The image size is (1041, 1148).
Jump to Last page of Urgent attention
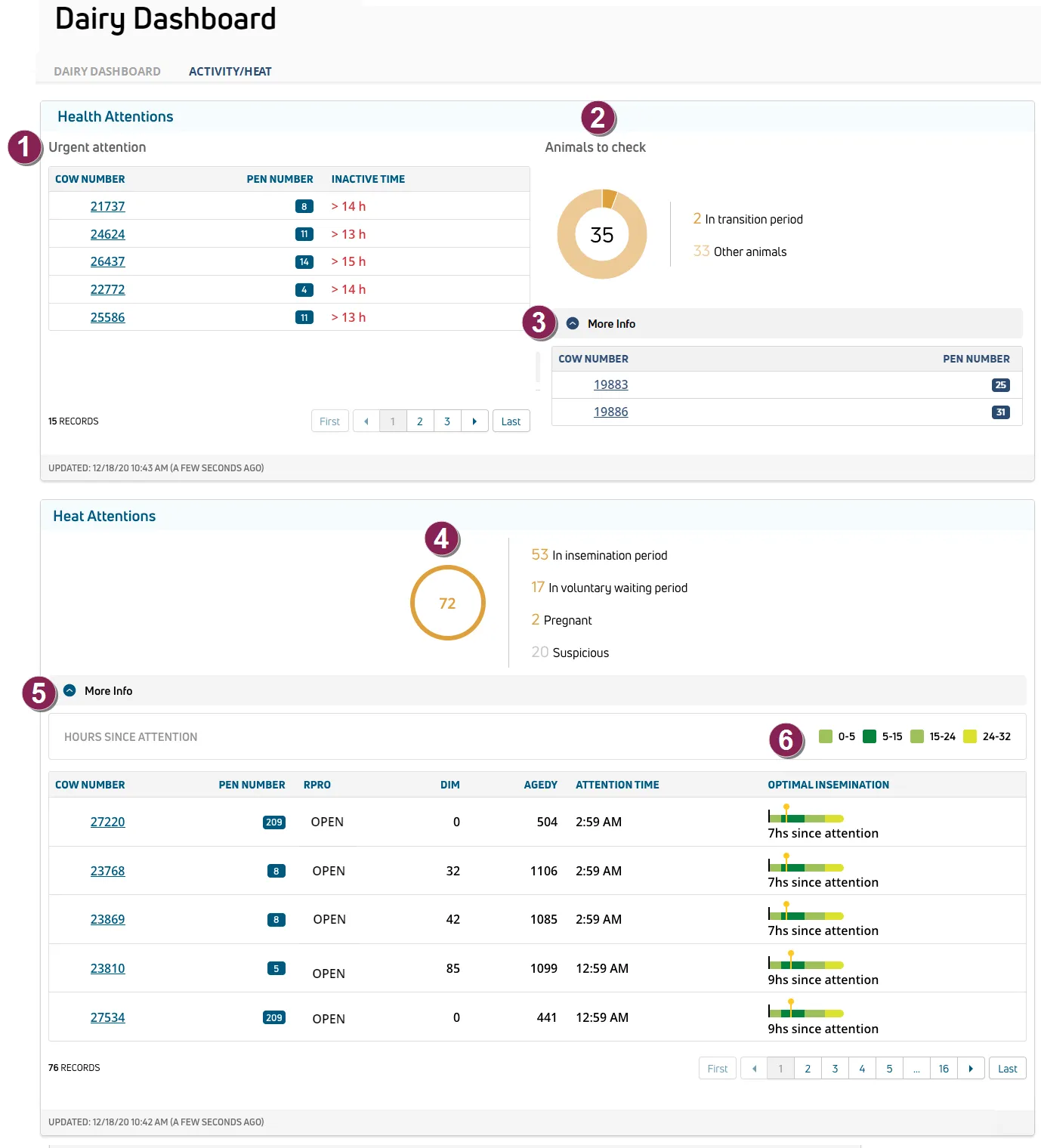tap(511, 421)
